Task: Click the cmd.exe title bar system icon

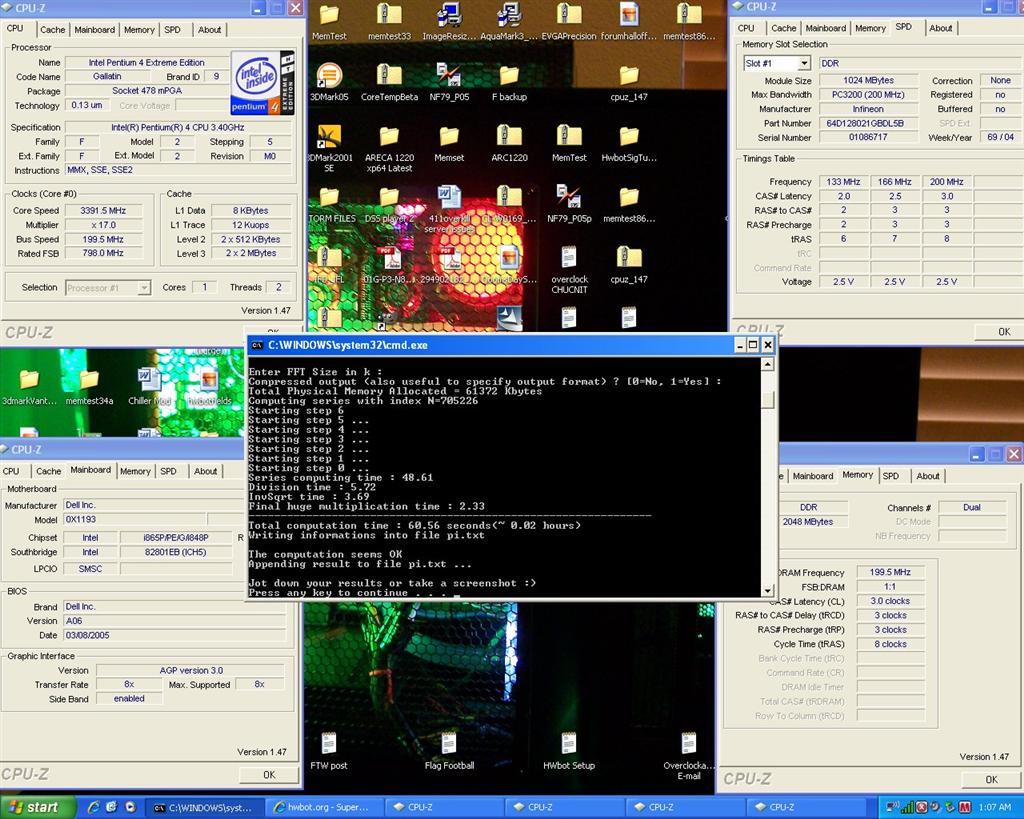Action: (x=257, y=345)
